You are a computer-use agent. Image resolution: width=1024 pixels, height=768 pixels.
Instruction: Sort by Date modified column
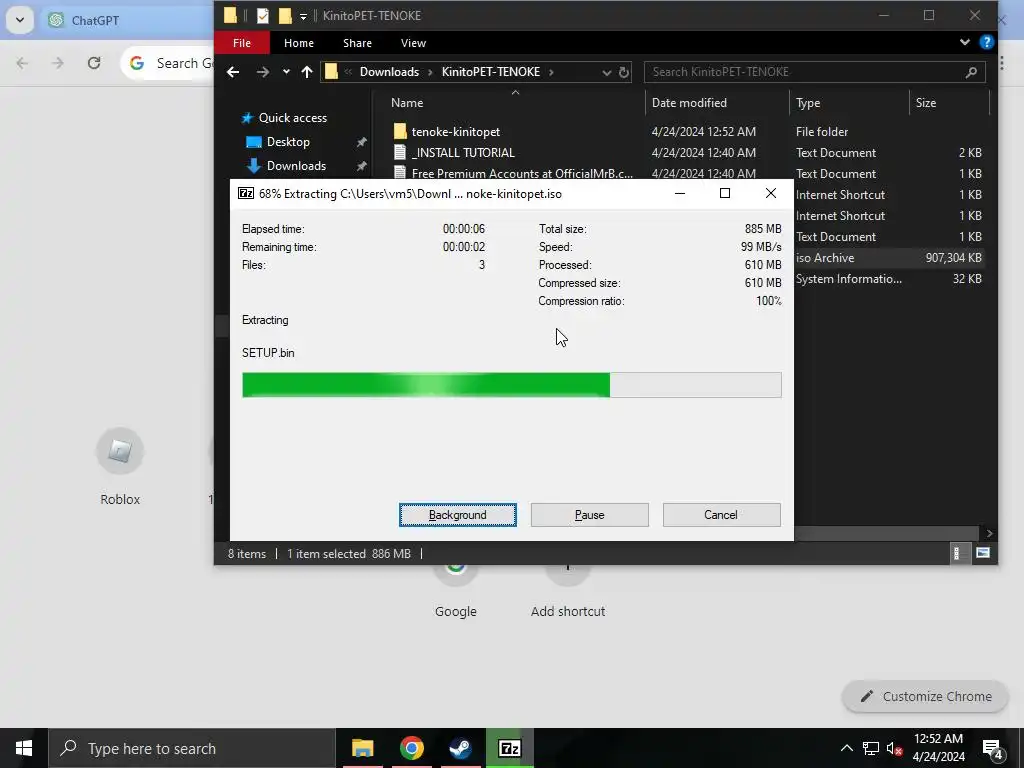coord(689,103)
